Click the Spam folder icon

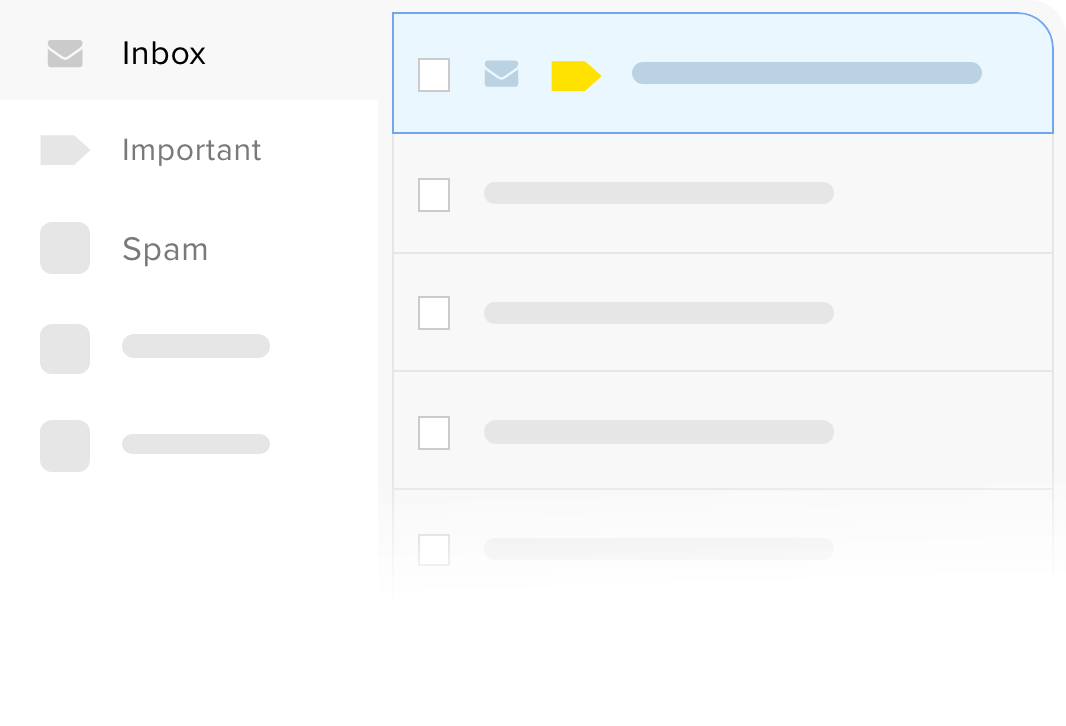click(65, 248)
